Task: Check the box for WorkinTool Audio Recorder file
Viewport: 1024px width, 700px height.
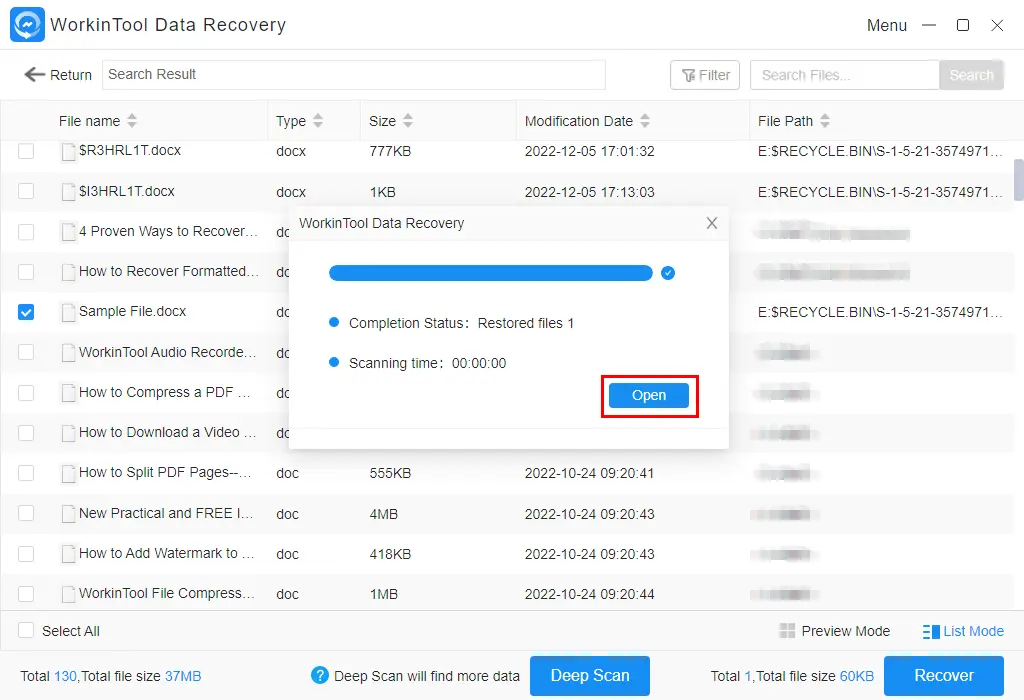Action: [x=26, y=353]
